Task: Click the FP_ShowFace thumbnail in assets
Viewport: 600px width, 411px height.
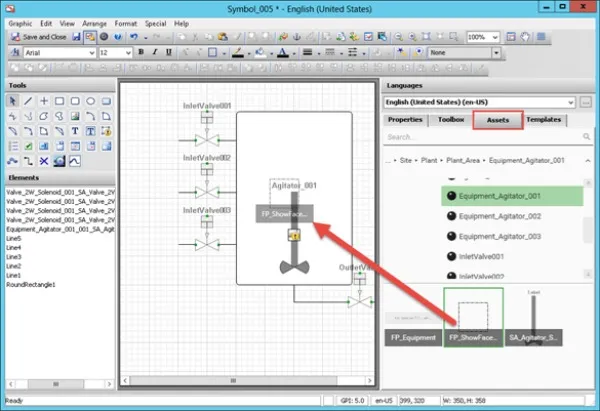Action: 474,316
